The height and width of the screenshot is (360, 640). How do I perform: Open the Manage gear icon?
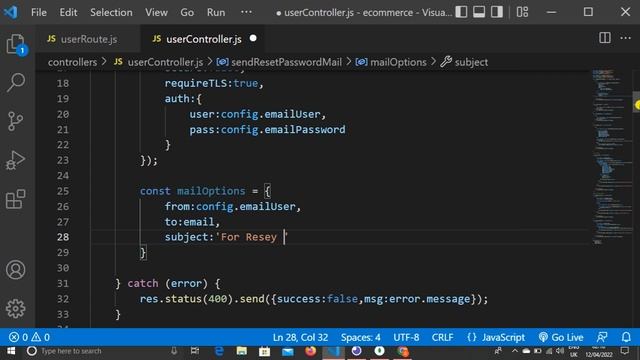pos(16,309)
